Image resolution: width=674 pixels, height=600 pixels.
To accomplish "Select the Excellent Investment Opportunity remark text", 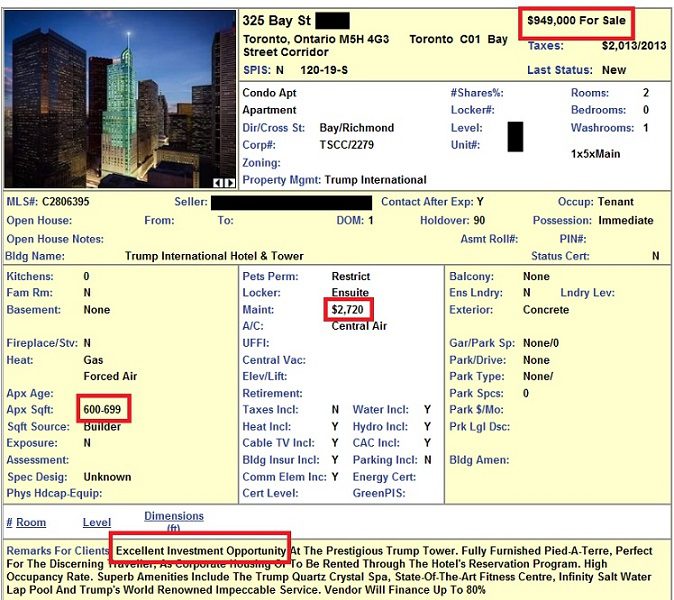I will [201, 551].
